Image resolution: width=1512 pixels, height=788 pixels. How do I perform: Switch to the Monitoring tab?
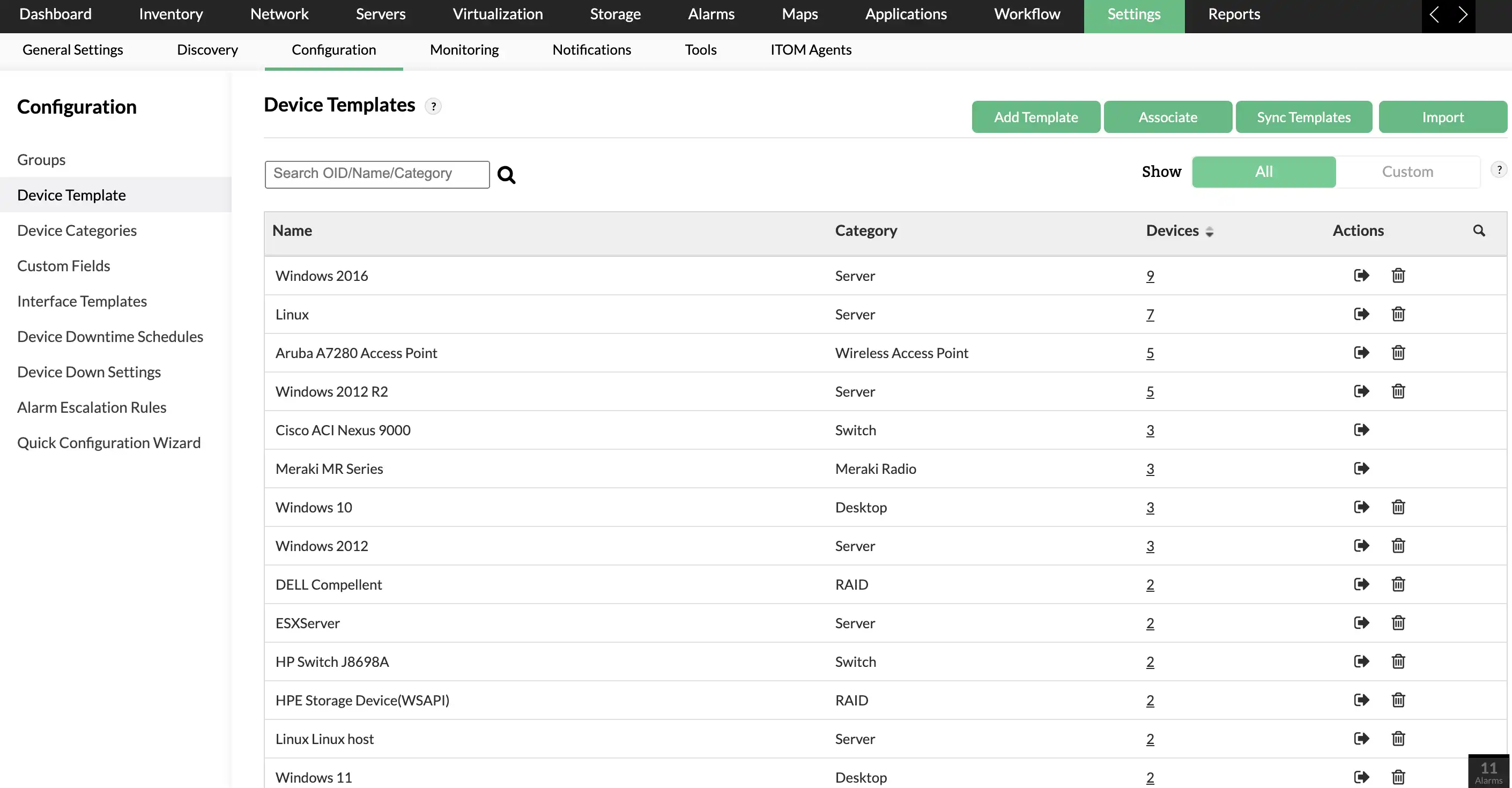coord(464,50)
